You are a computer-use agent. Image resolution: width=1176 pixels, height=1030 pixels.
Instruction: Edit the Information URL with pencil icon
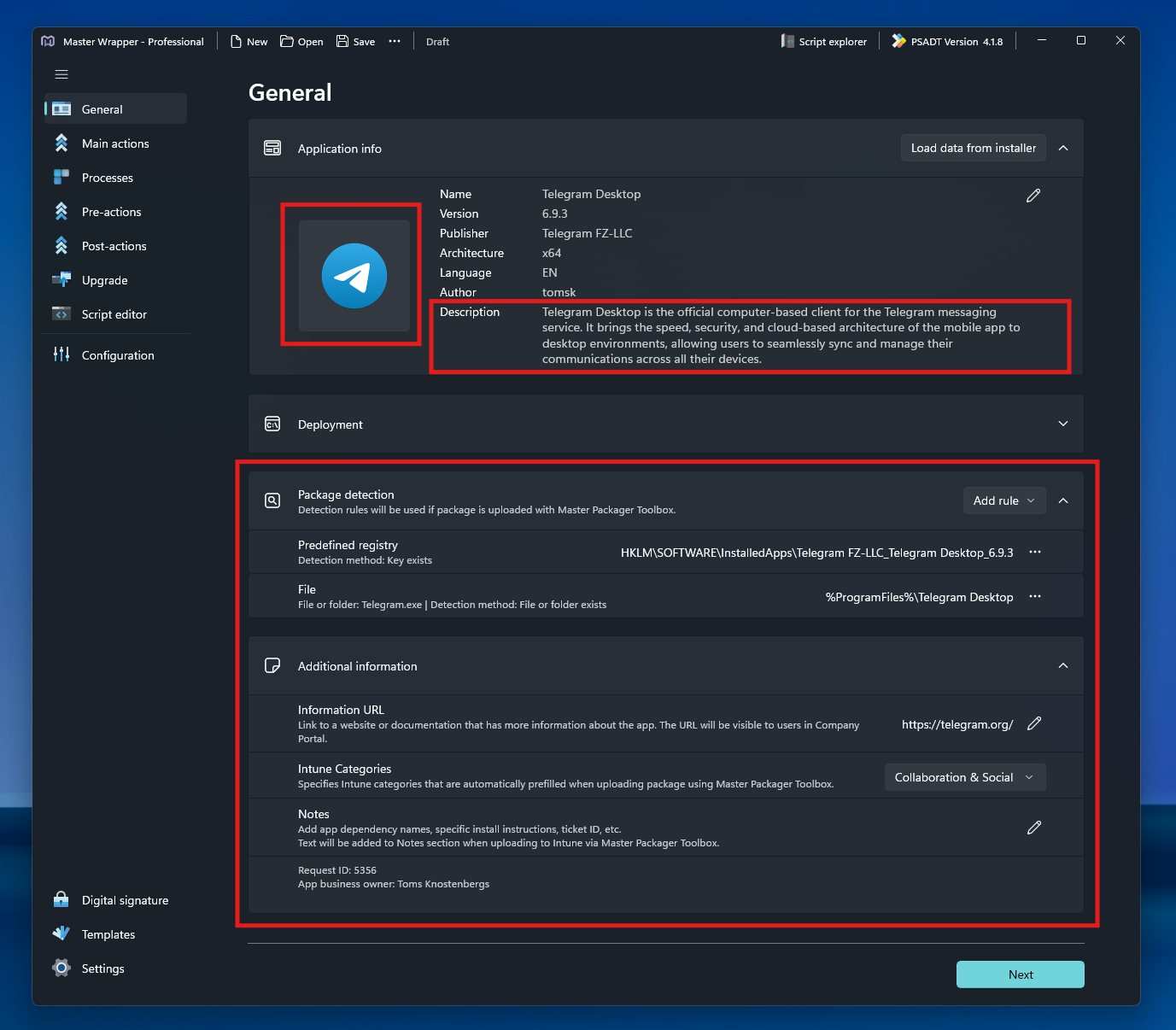1034,723
